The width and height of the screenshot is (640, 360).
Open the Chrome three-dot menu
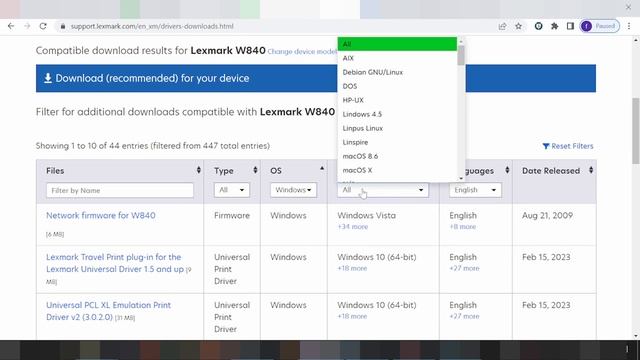629,26
